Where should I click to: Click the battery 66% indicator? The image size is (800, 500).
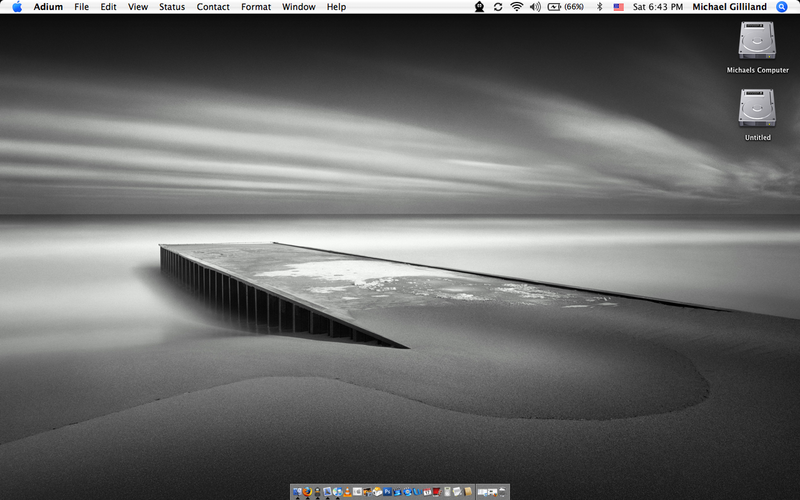[x=565, y=7]
